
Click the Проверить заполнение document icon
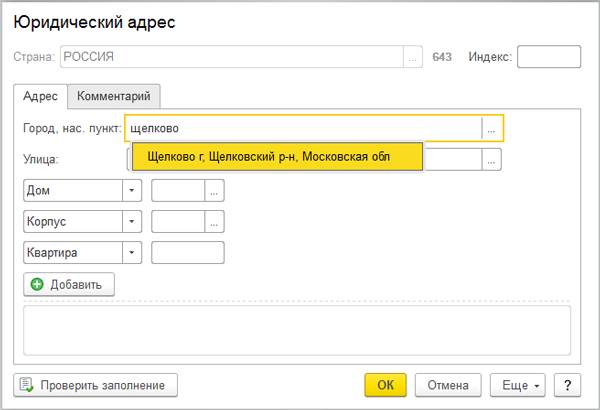click(26, 385)
